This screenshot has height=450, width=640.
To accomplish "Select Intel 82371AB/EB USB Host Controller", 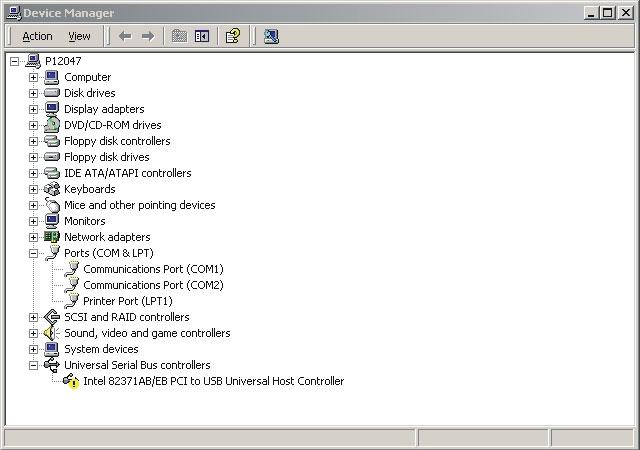I will (x=213, y=381).
